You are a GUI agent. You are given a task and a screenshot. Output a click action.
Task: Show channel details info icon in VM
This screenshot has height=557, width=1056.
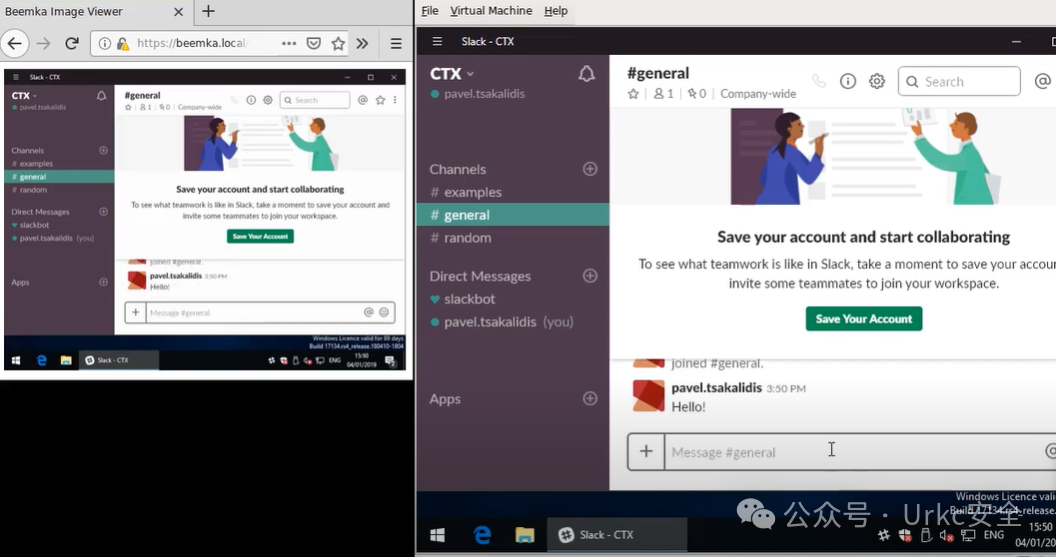(x=848, y=81)
